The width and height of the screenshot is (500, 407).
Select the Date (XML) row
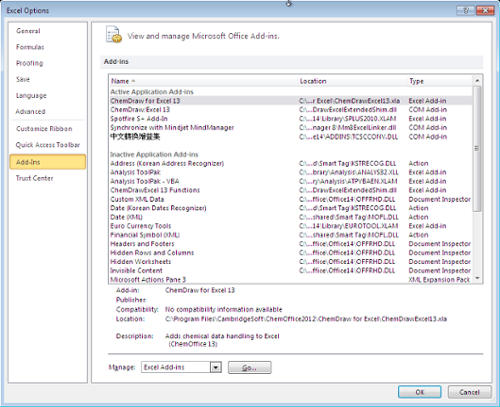(291, 217)
